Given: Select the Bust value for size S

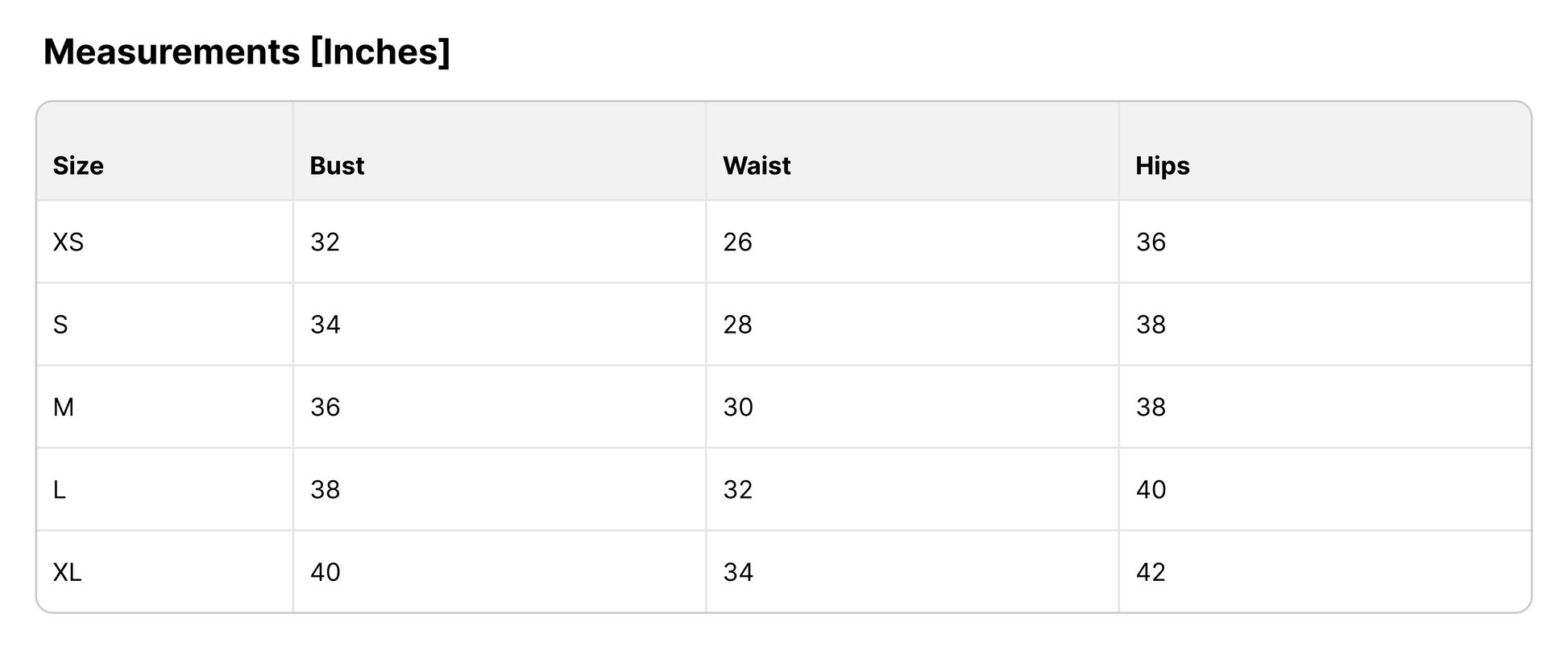Looking at the screenshot, I should coord(325,325).
